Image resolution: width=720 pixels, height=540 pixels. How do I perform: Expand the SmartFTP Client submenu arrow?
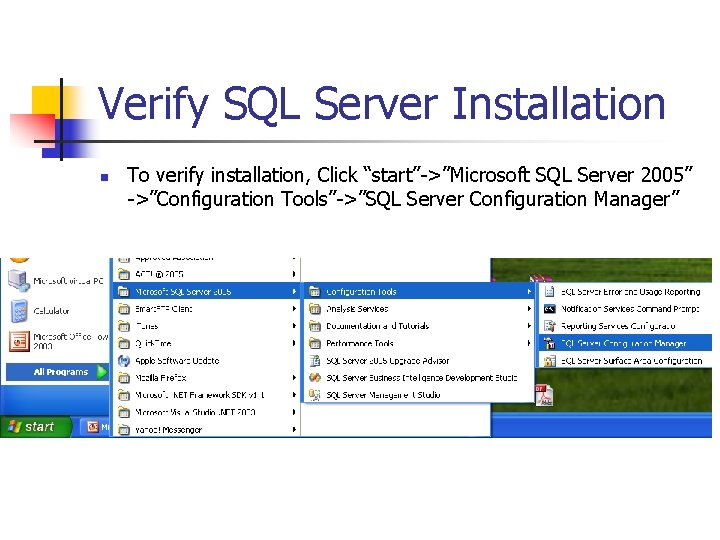(x=294, y=309)
